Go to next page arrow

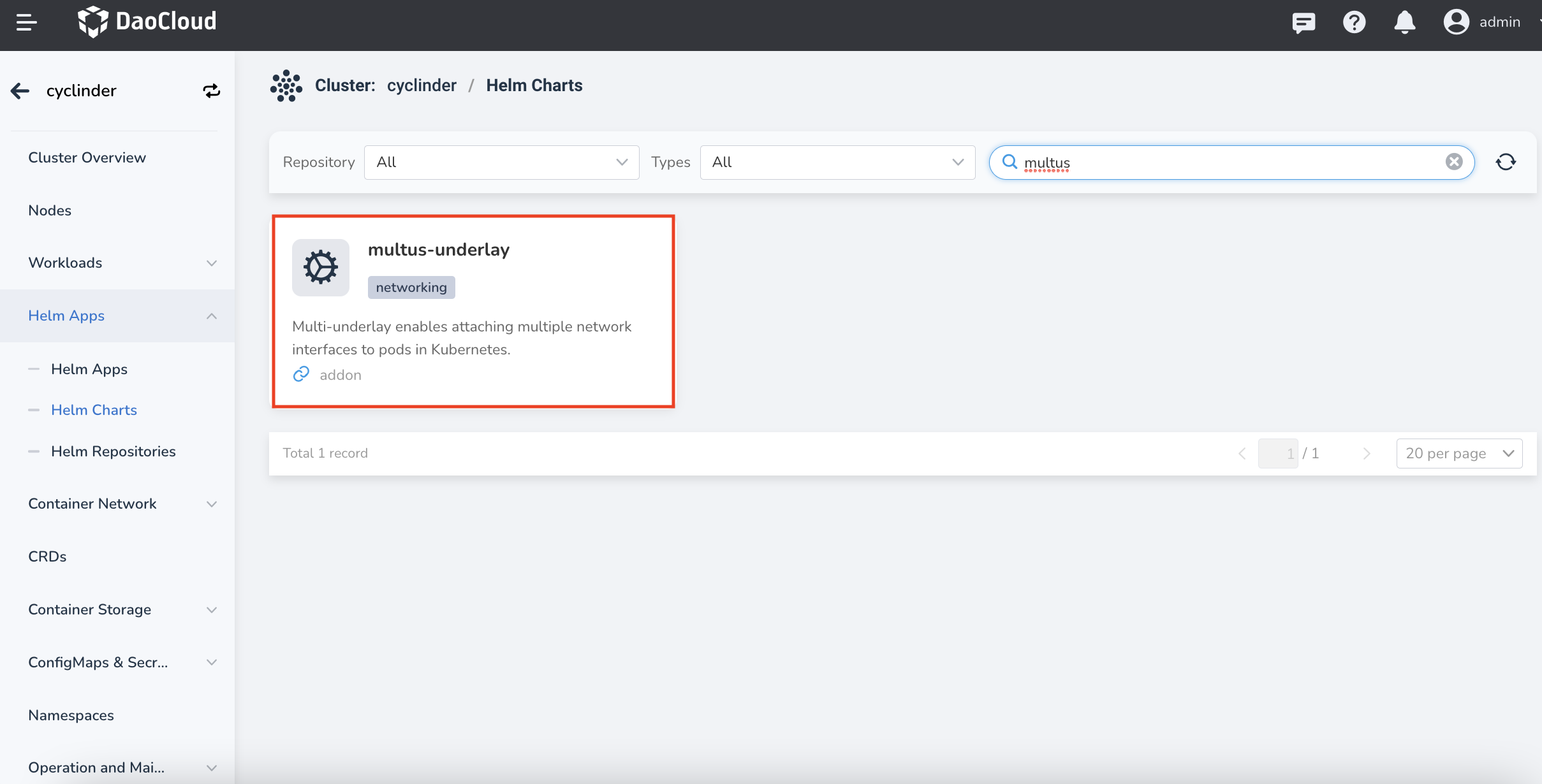[x=1366, y=453]
